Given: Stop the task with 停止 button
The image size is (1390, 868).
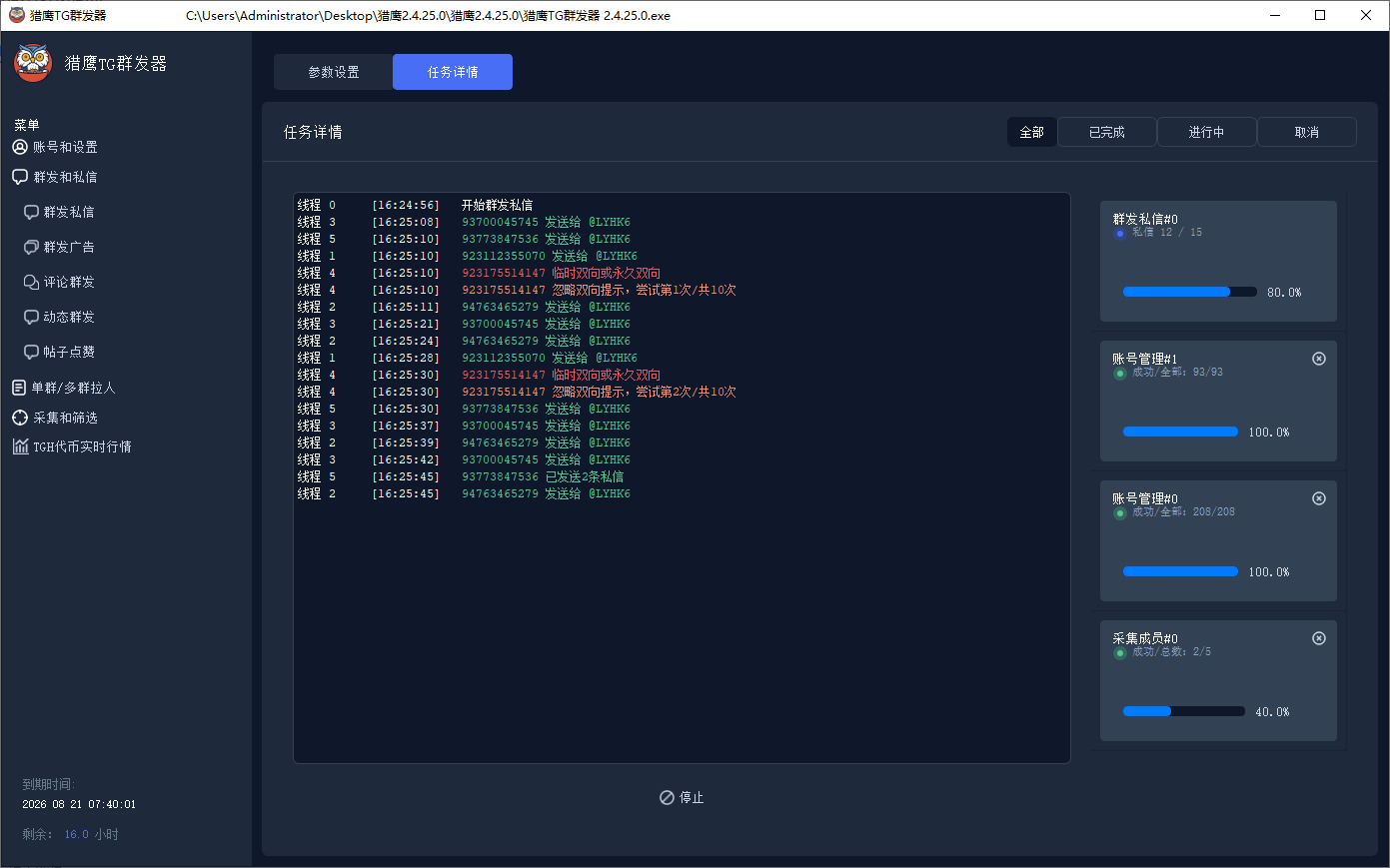Looking at the screenshot, I should (x=682, y=797).
